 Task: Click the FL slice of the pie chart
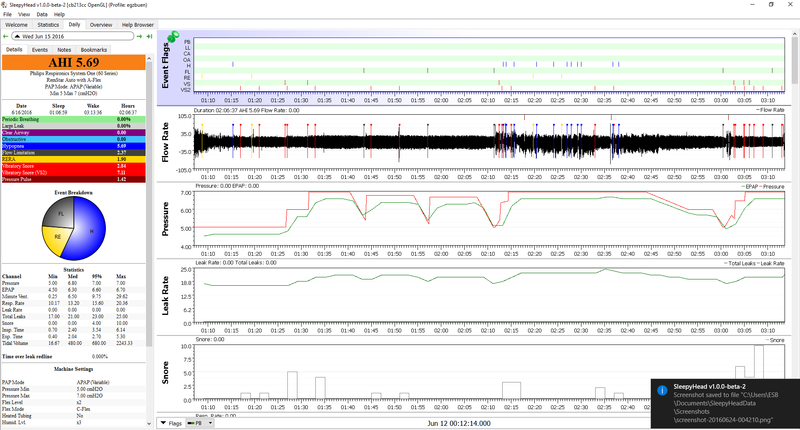(63, 212)
